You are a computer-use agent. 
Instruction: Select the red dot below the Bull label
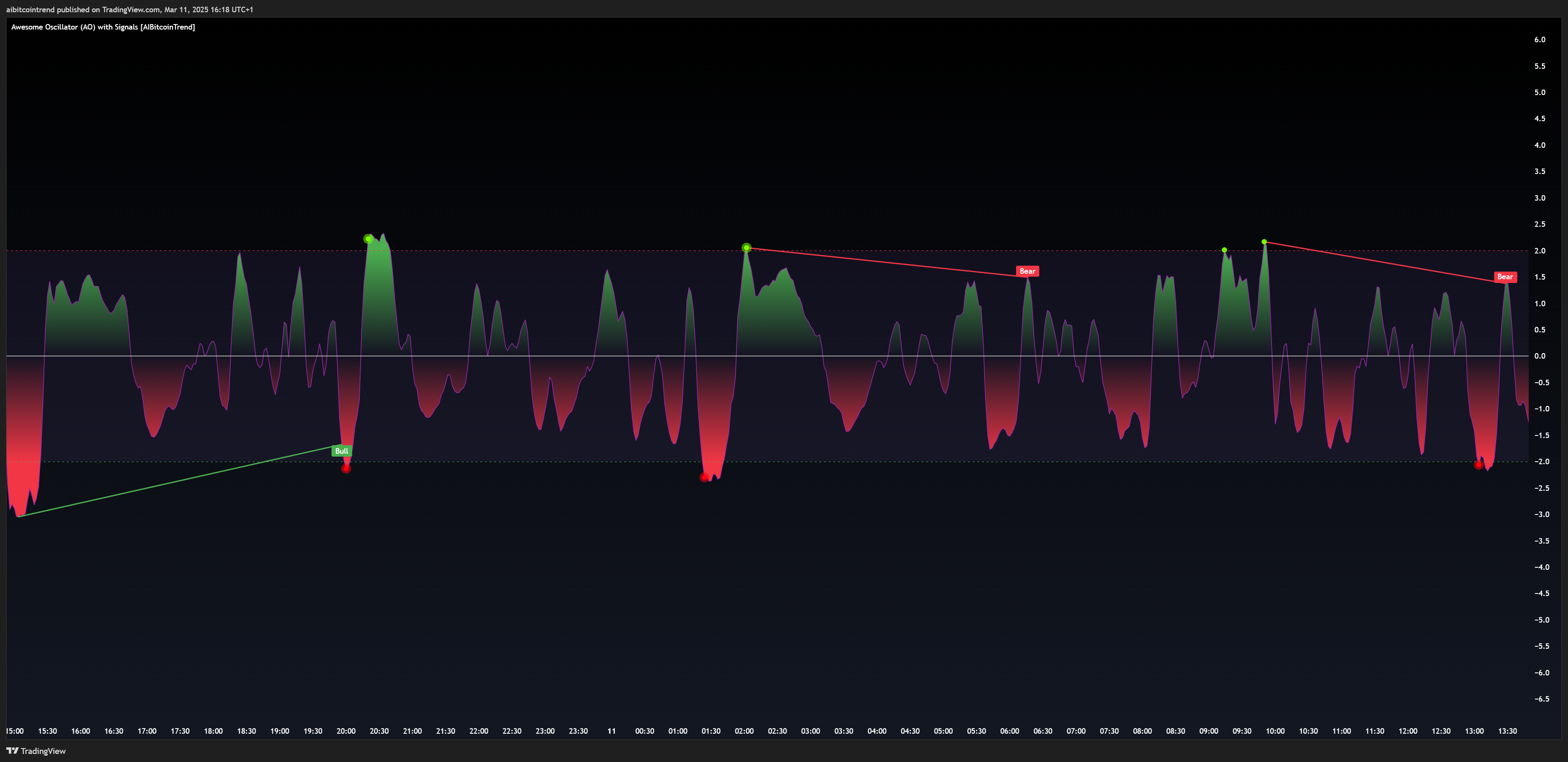[346, 468]
